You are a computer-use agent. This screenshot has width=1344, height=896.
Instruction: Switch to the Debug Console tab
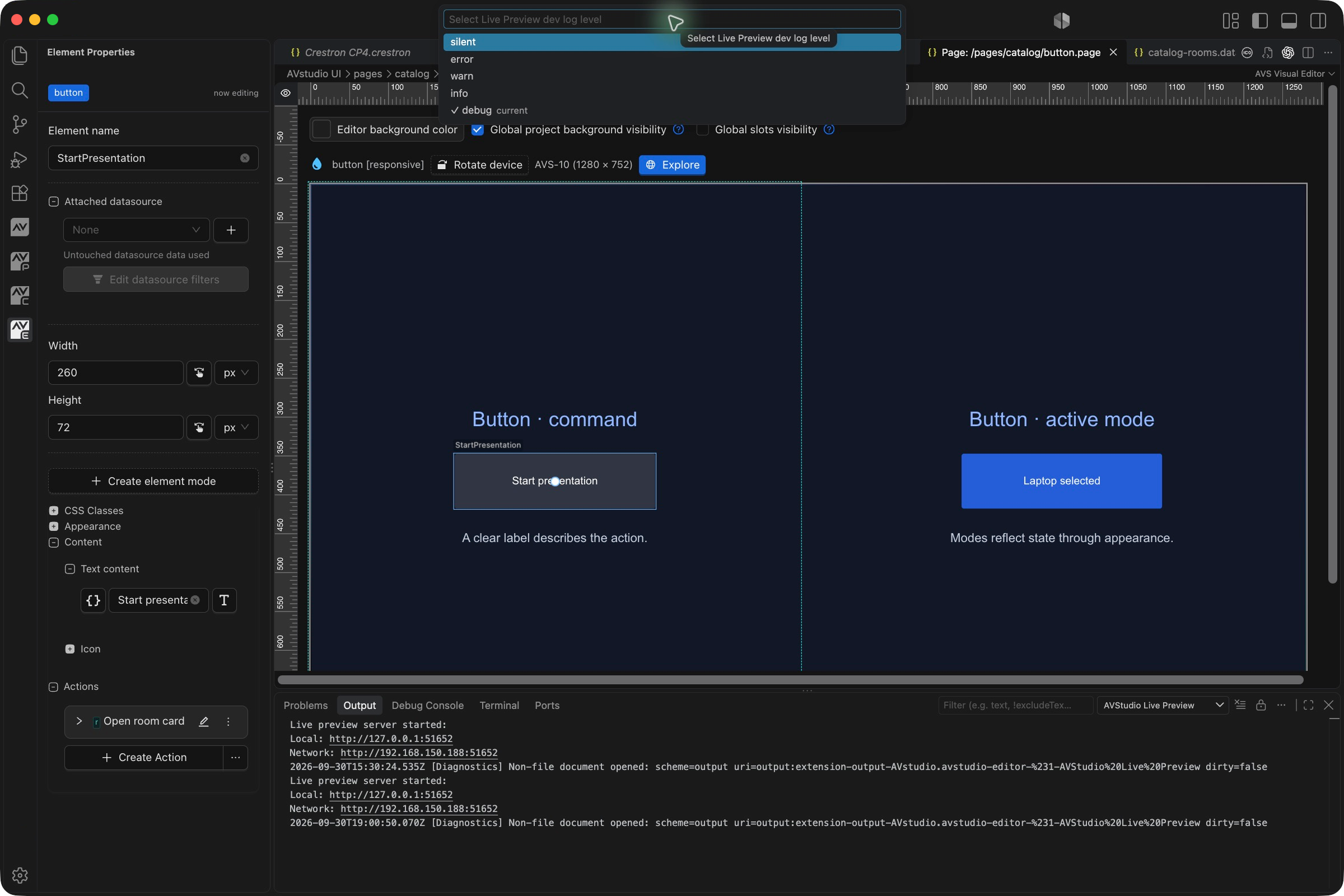click(x=427, y=705)
